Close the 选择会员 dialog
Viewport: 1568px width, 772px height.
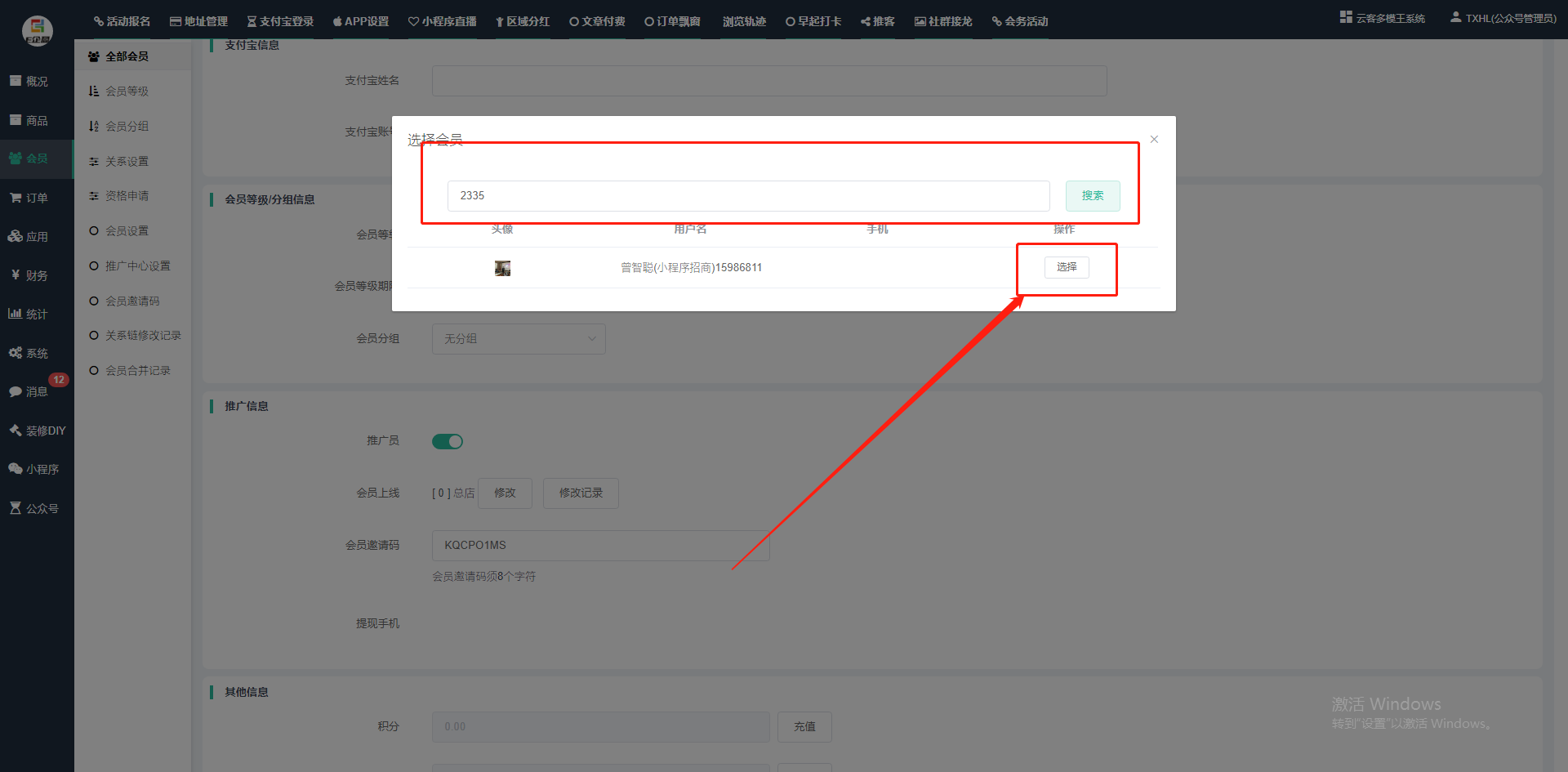pyautogui.click(x=1154, y=140)
